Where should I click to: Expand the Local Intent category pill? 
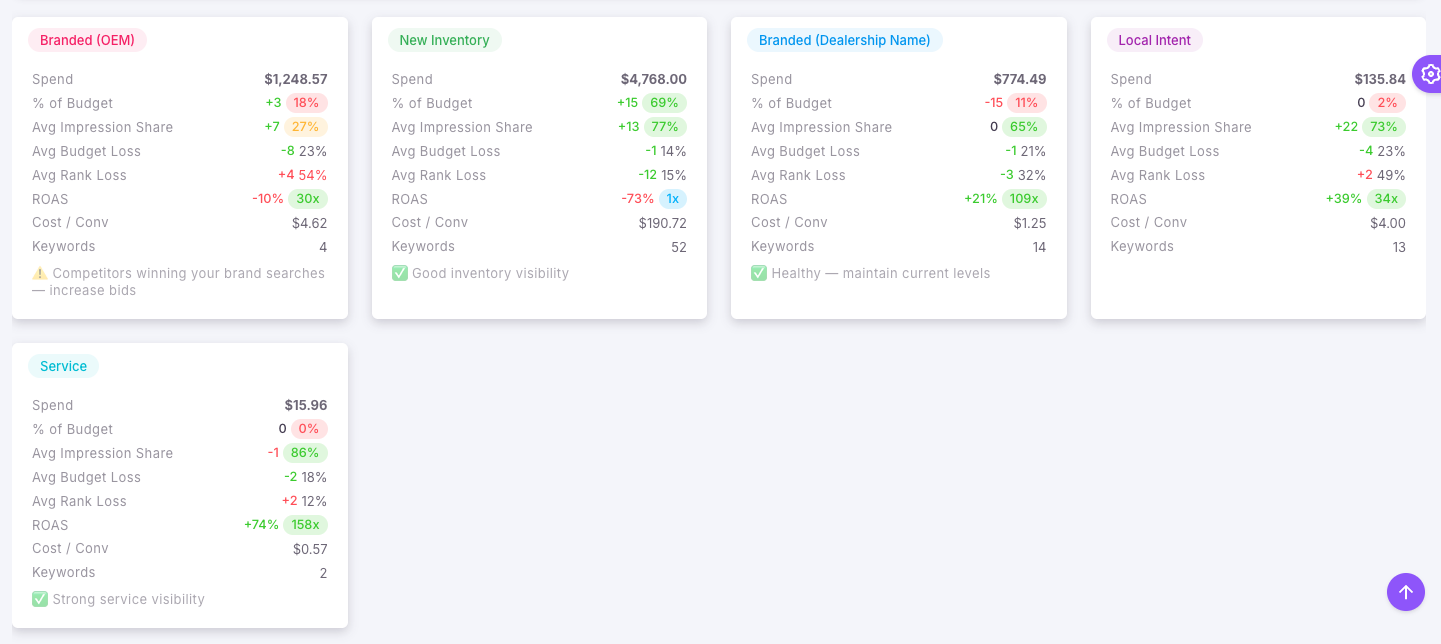[x=1155, y=40]
